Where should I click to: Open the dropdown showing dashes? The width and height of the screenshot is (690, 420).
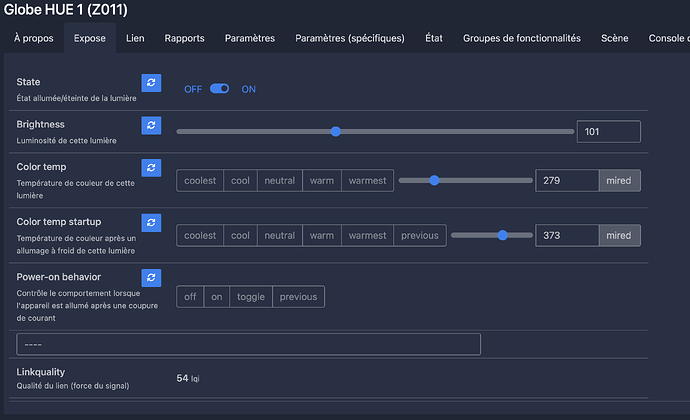[249, 344]
